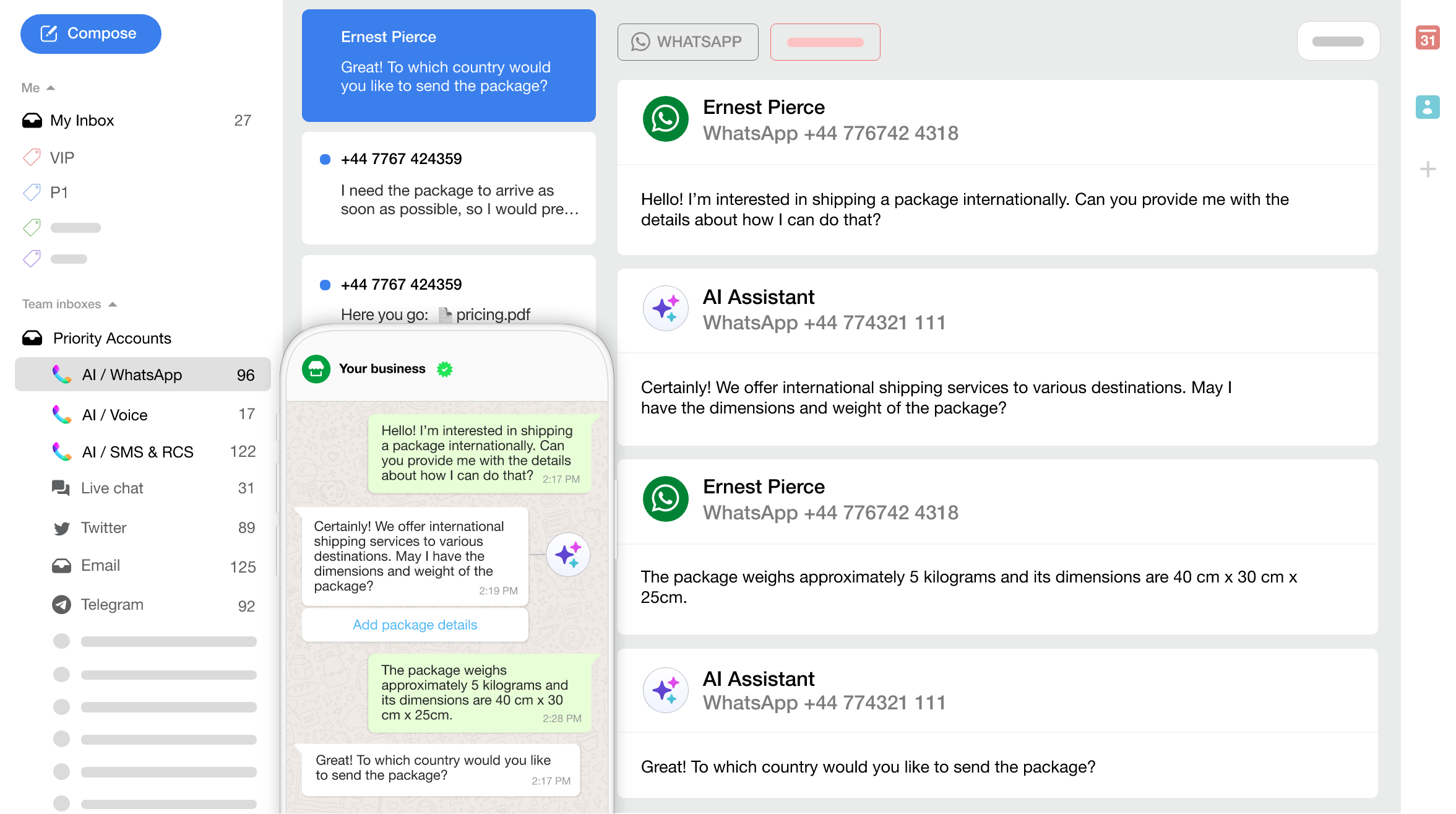This screenshot has height=814, width=1456.
Task: Click the plus icon in the right sidebar
Action: [1428, 169]
